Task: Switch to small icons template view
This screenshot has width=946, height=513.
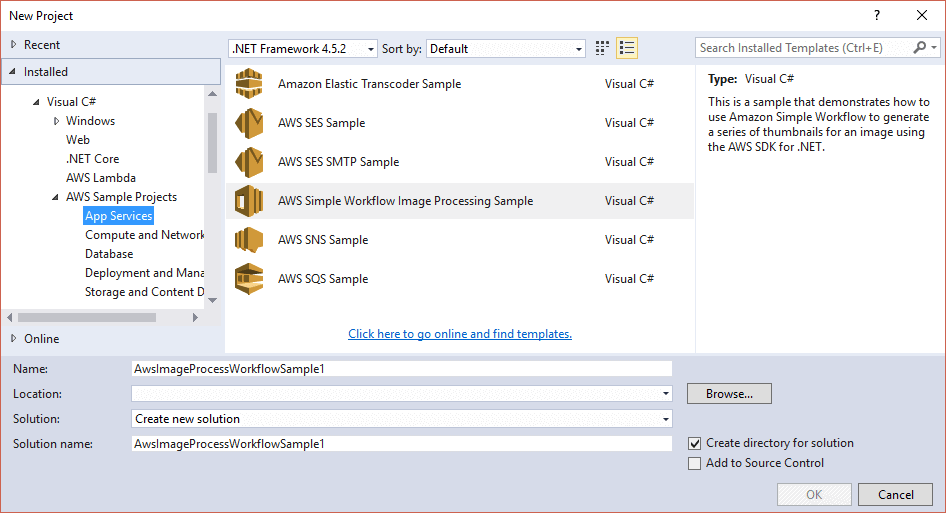Action: (602, 48)
